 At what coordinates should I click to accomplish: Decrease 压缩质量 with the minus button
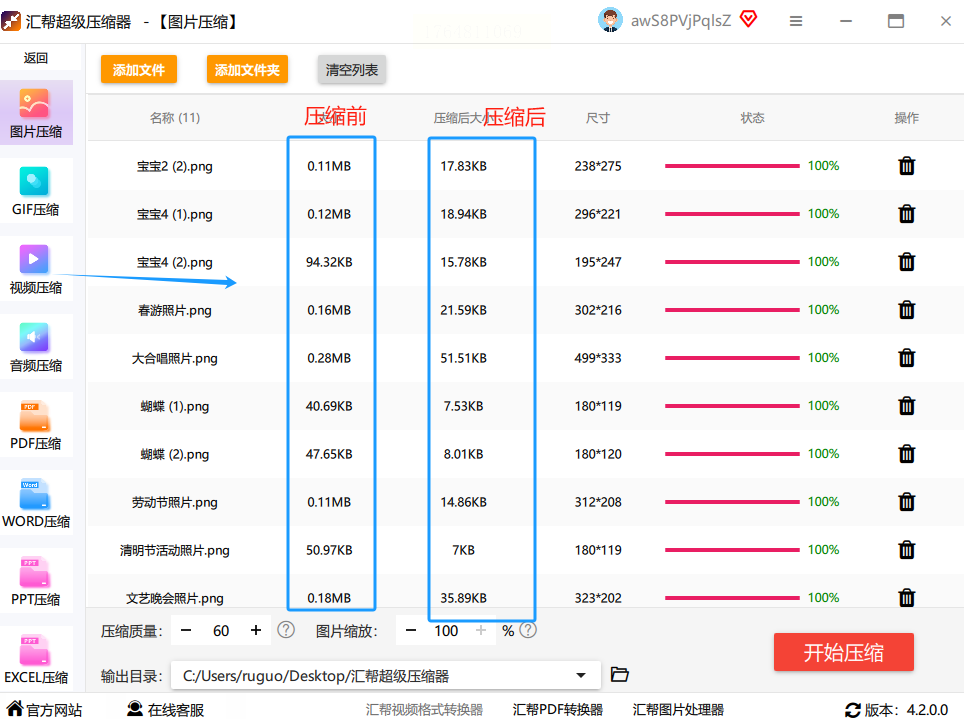(187, 630)
